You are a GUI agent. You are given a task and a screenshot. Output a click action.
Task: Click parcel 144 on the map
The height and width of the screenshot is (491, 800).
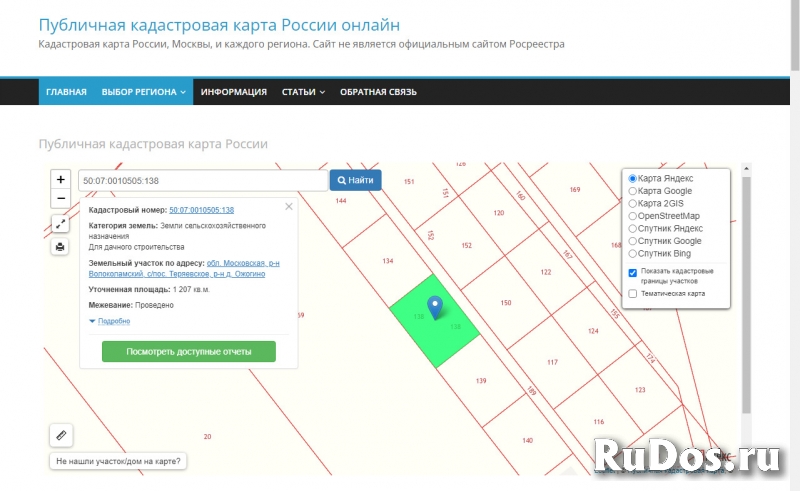coord(341,201)
